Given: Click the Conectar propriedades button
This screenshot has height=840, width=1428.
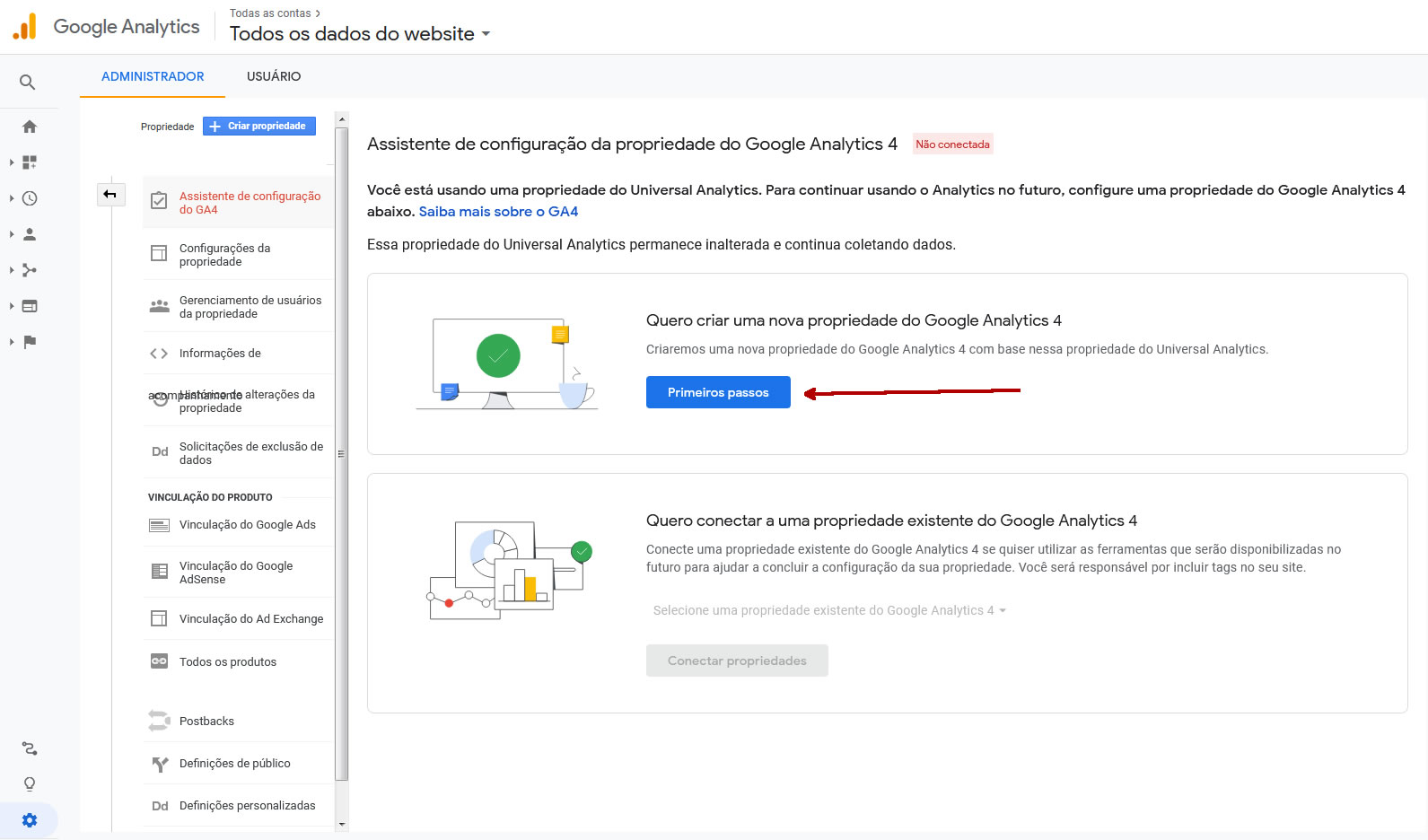Looking at the screenshot, I should pyautogui.click(x=737, y=661).
